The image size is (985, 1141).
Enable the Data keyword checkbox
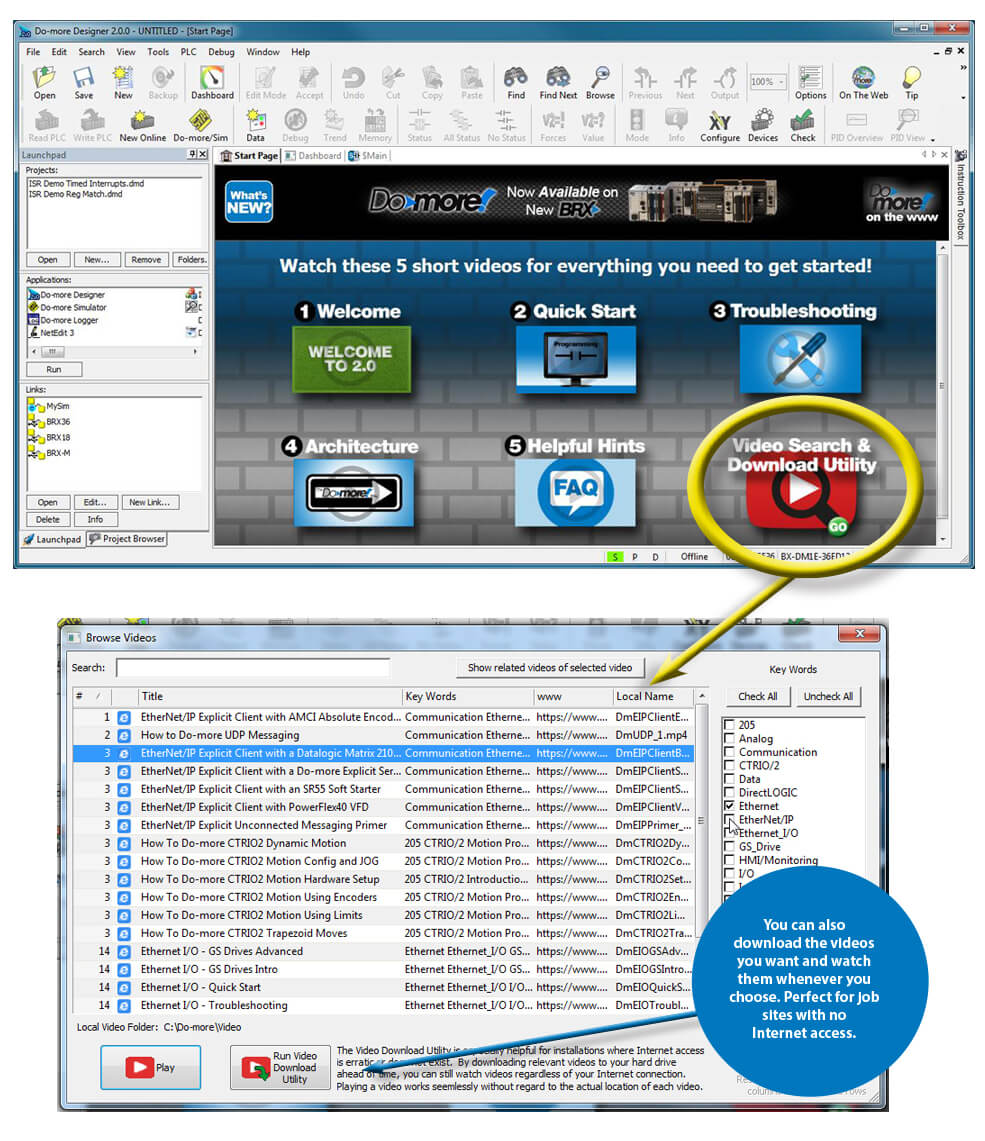pyautogui.click(x=729, y=779)
